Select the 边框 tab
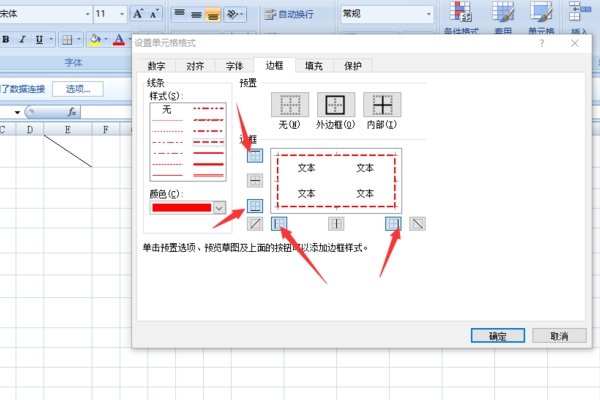The height and width of the screenshot is (400, 600). click(274, 65)
